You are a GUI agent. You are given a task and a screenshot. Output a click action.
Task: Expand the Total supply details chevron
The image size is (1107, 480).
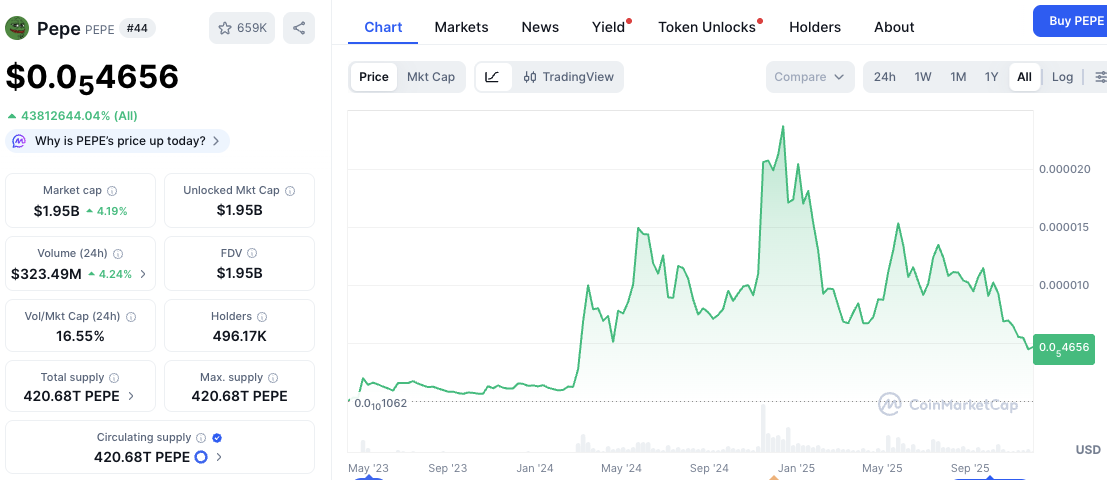coord(131,396)
